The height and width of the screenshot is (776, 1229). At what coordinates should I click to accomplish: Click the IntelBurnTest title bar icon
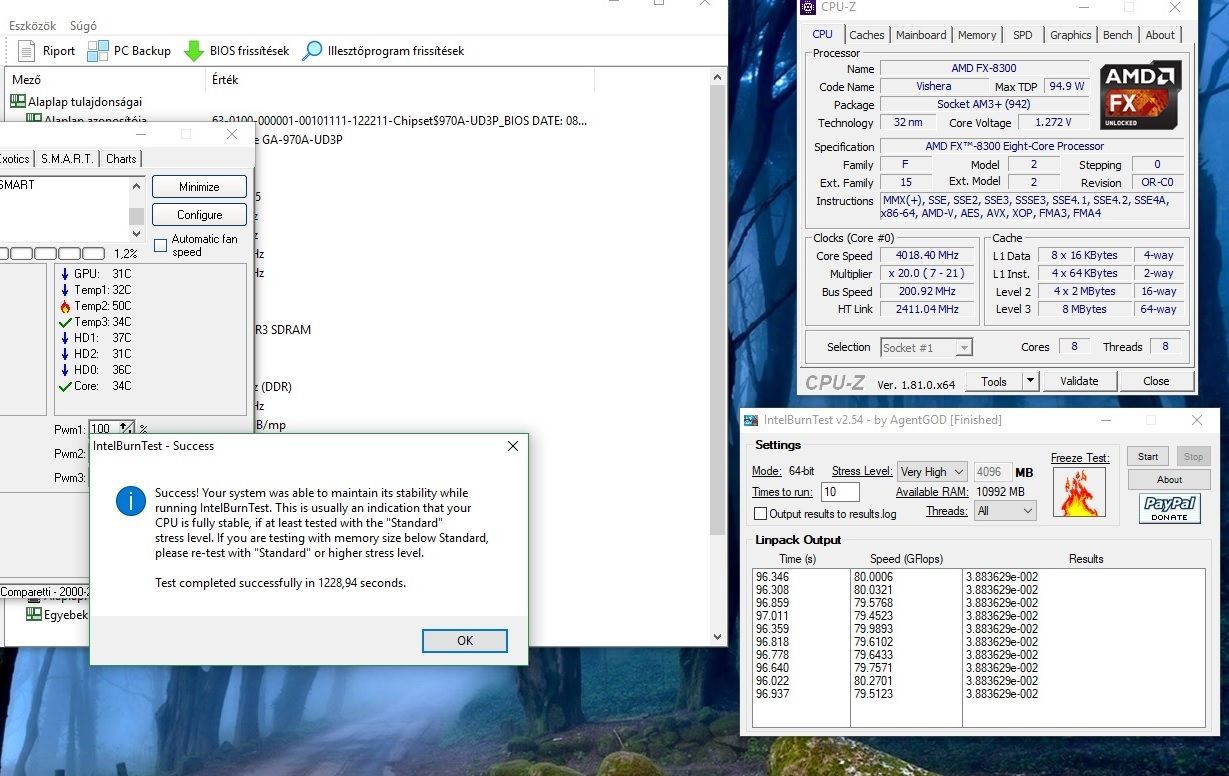coord(751,420)
